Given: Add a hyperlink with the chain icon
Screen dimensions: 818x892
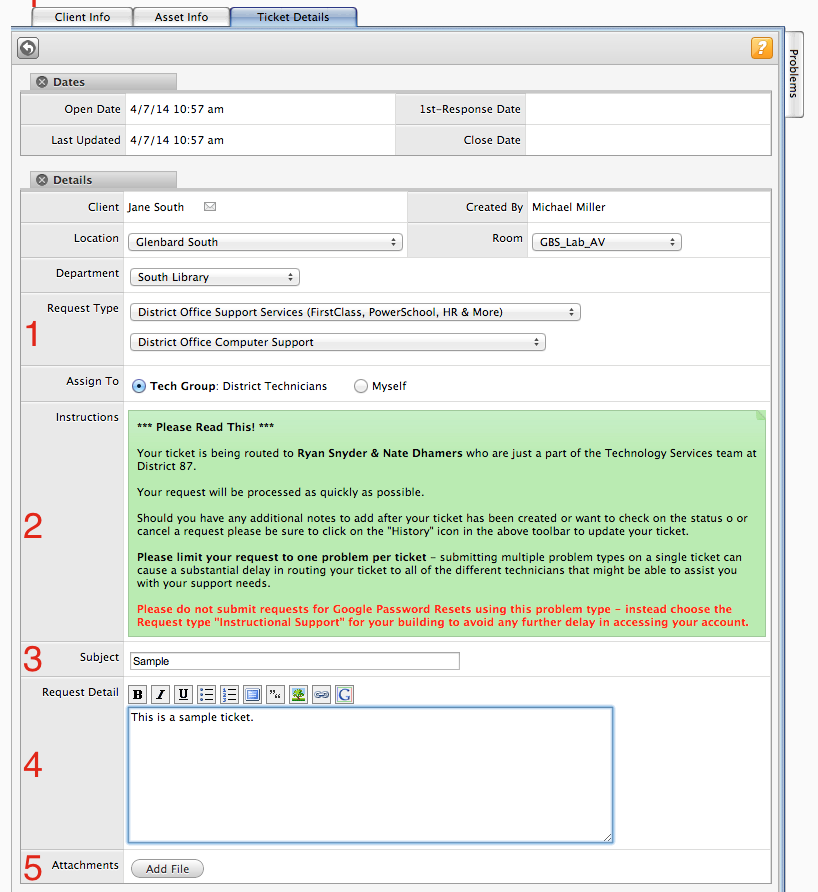Looking at the screenshot, I should coord(321,694).
